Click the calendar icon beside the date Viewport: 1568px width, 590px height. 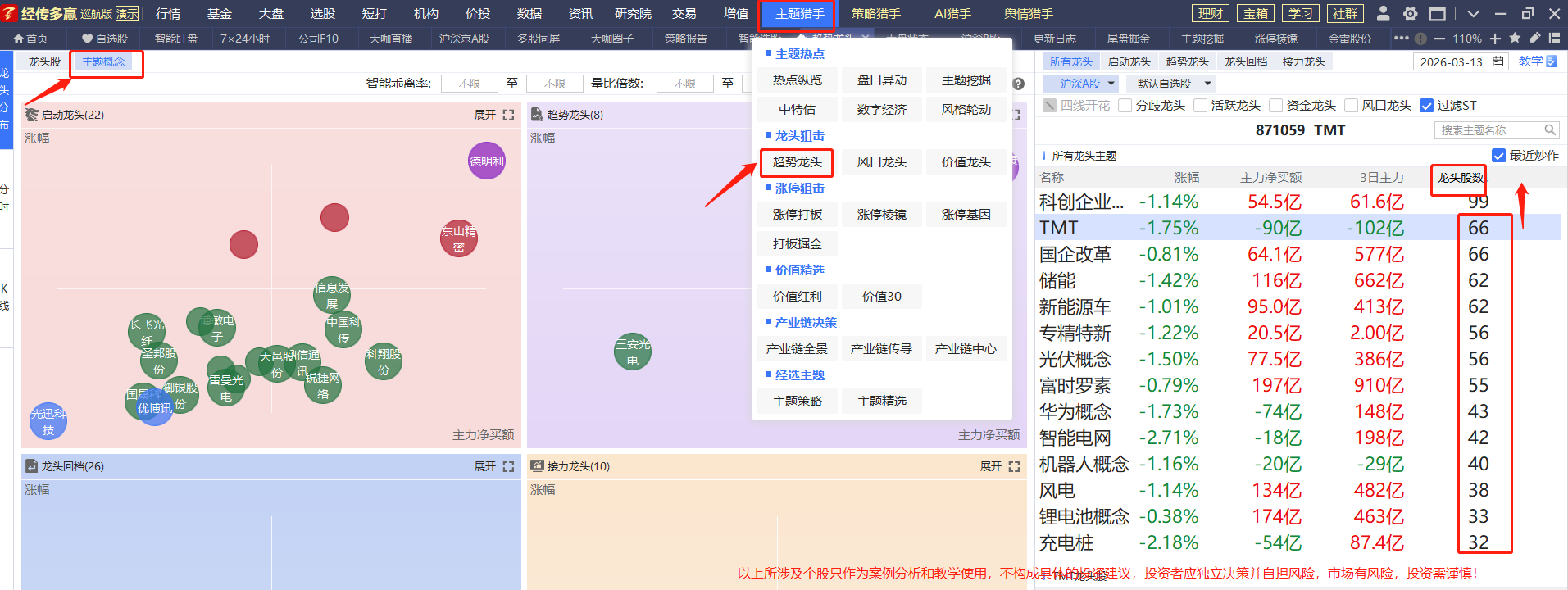(1498, 61)
